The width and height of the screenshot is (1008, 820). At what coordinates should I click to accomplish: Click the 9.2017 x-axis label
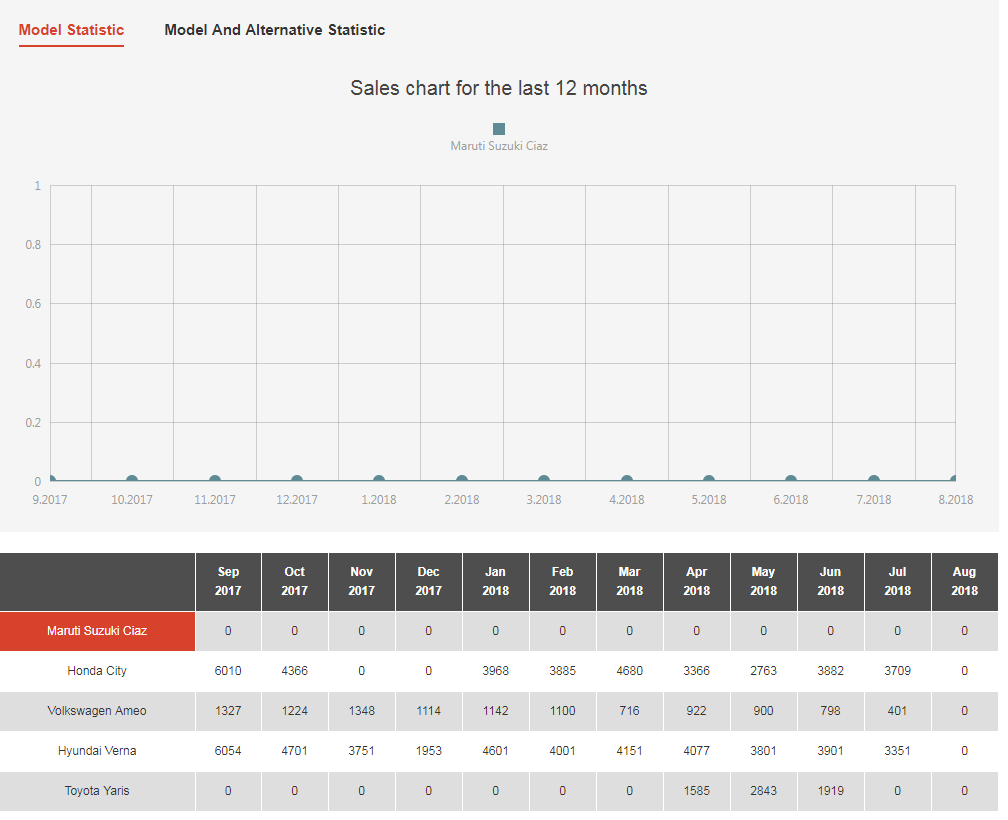pos(50,500)
